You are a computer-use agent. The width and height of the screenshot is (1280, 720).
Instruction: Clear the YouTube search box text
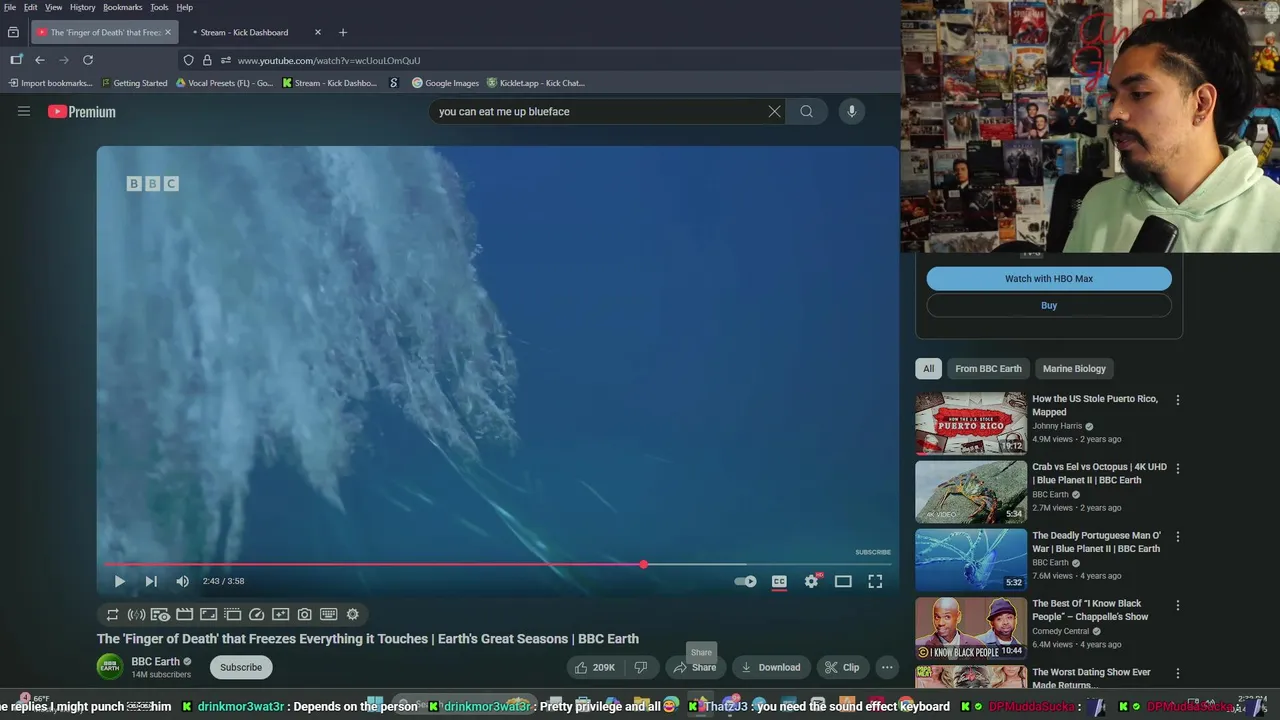point(774,111)
